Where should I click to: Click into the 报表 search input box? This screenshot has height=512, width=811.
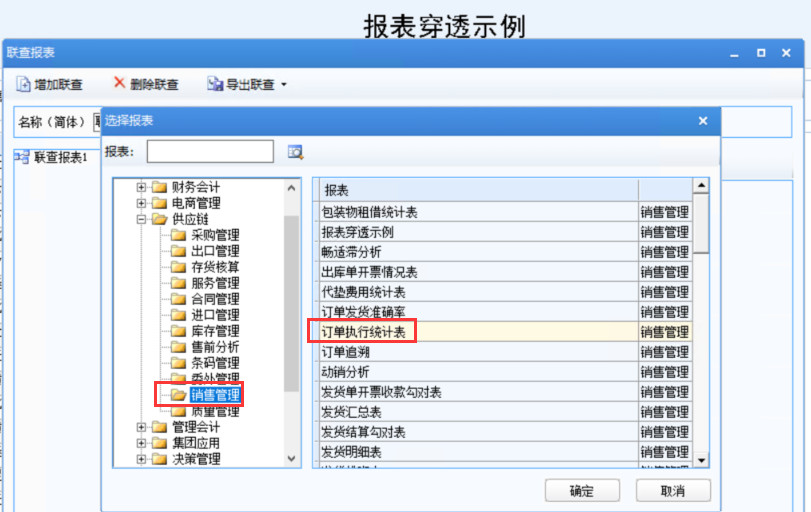click(210, 152)
